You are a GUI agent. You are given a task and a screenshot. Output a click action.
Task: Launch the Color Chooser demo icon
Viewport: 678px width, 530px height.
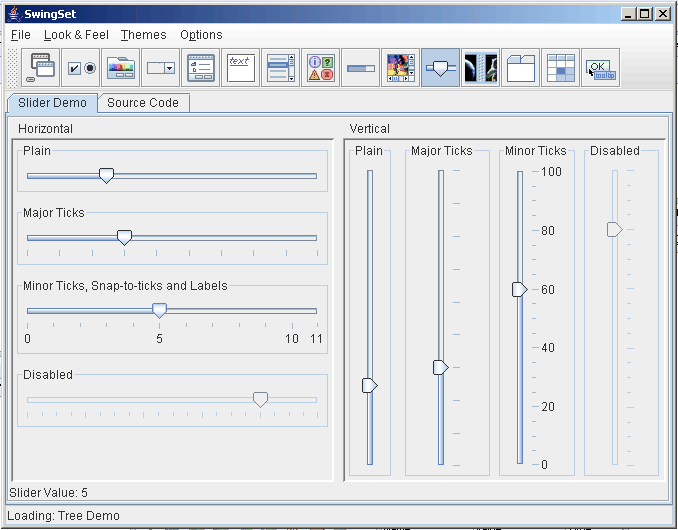pos(121,68)
